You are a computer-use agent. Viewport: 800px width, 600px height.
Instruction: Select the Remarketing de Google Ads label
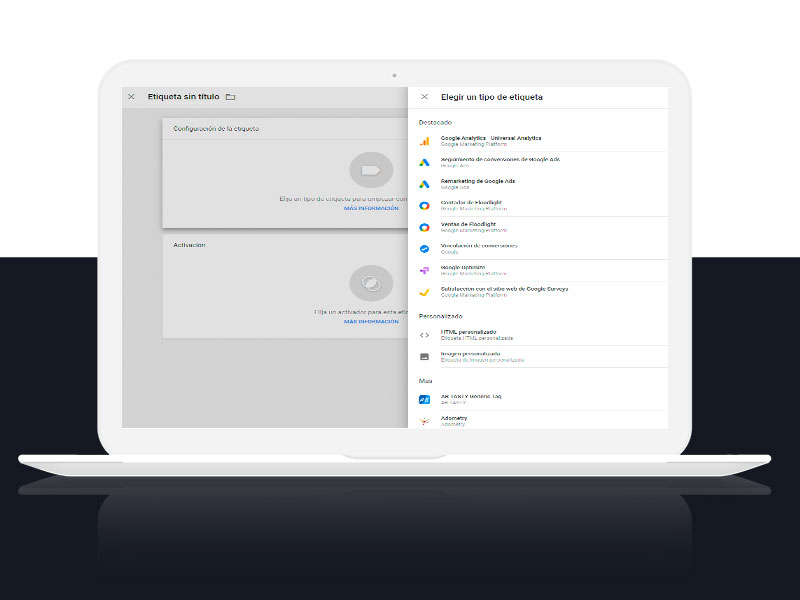478,181
